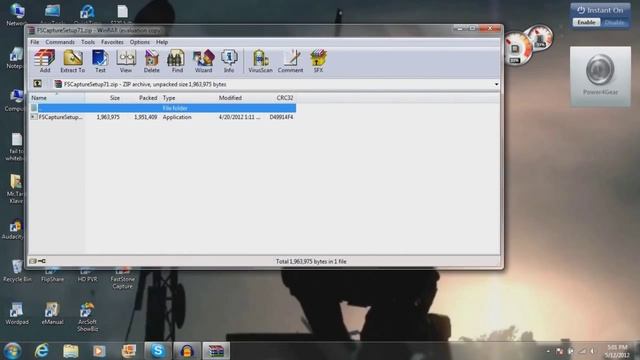The width and height of the screenshot is (640, 360).
Task: Open the Windows Start menu
Action: pos(12,351)
